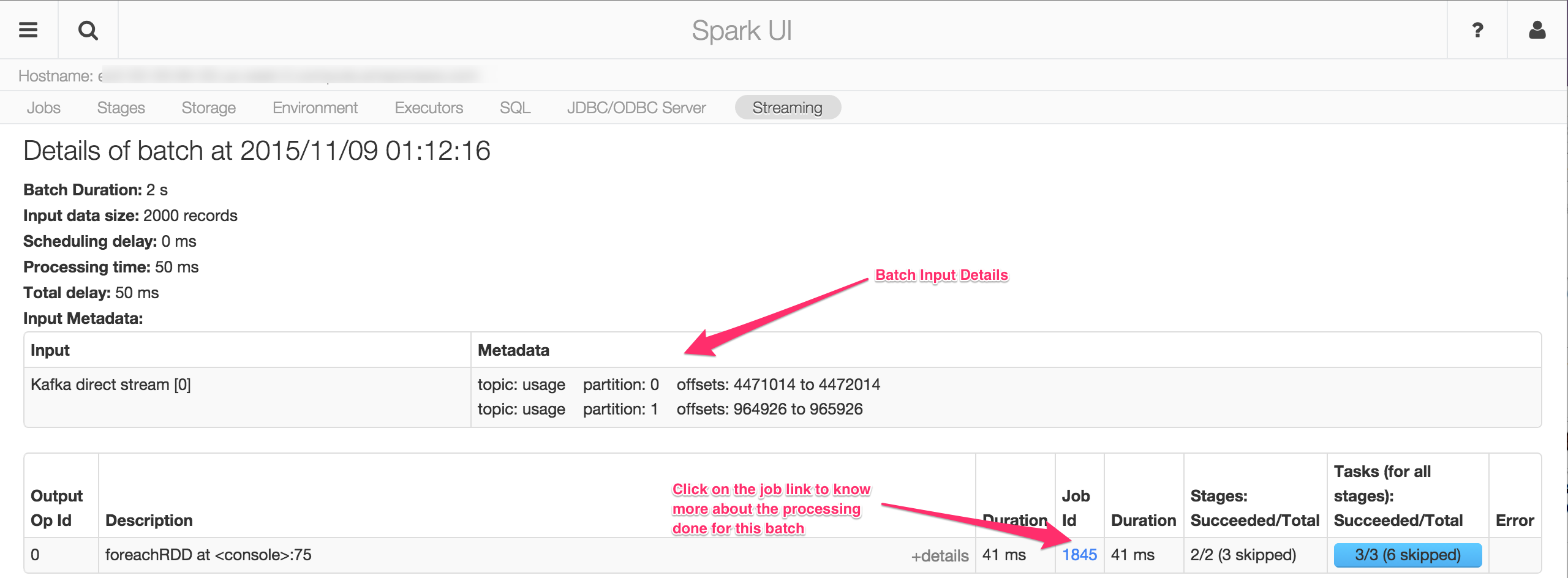Click the 3/3 (6 skipped) tasks progress bar
The width and height of the screenshot is (1568, 578).
tap(1408, 555)
